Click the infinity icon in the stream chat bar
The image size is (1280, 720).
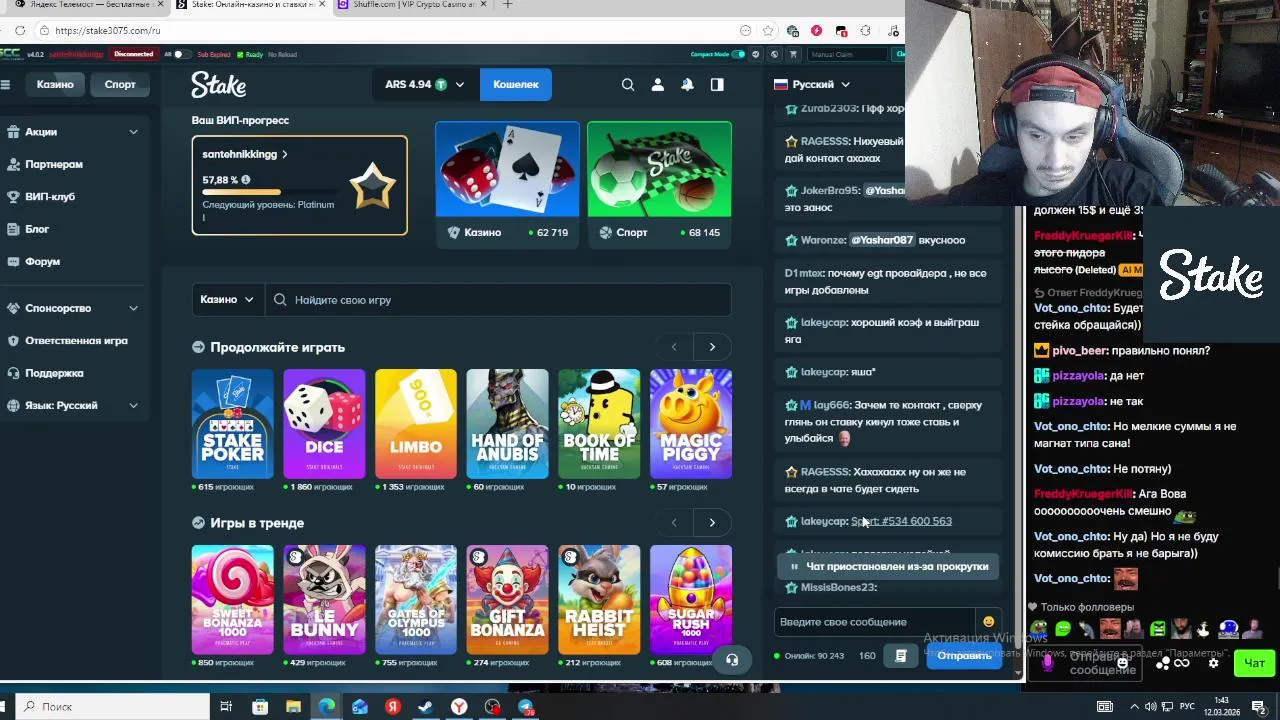click(x=1181, y=663)
